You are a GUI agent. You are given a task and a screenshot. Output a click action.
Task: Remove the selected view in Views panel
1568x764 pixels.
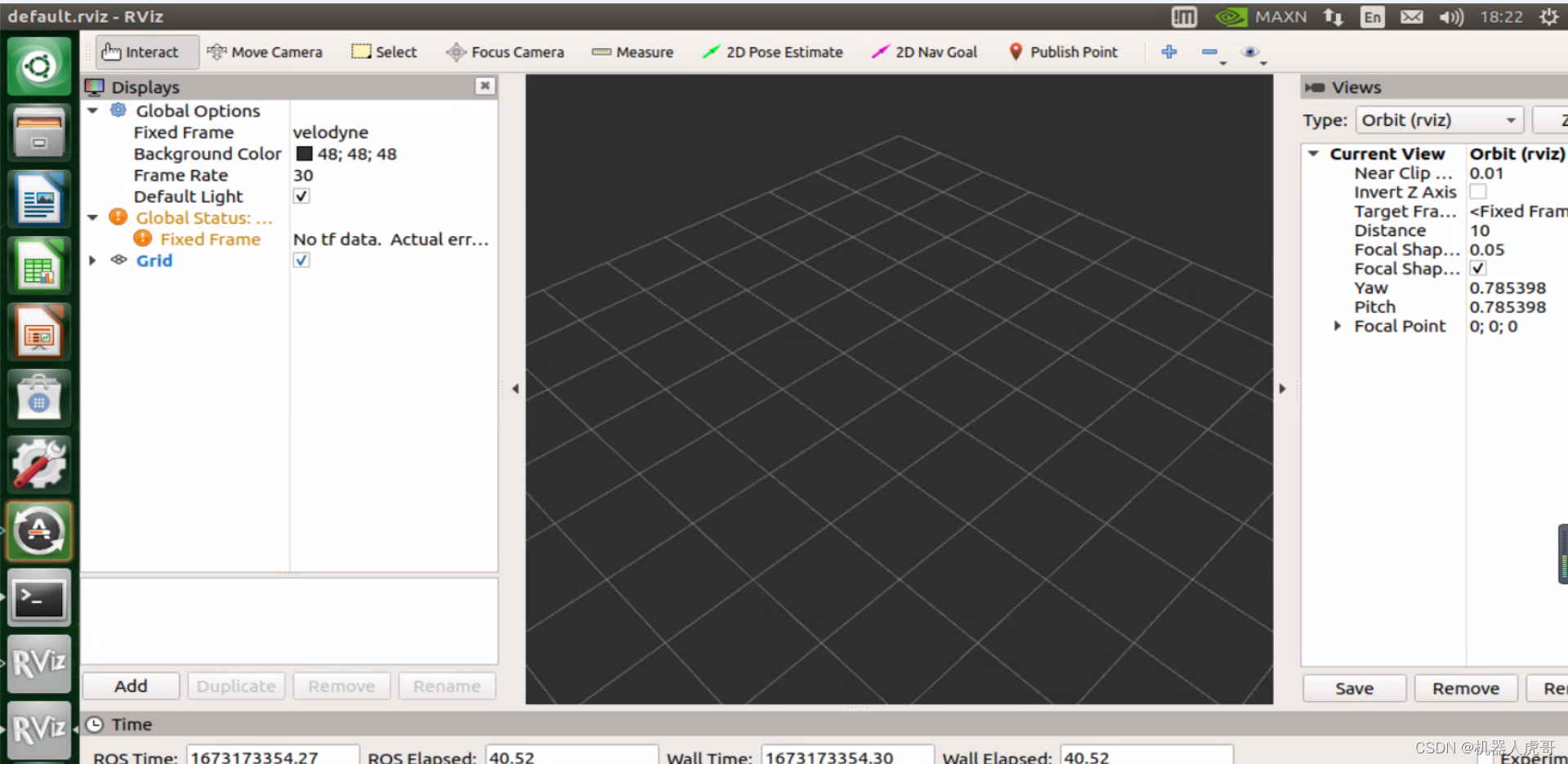coord(1466,688)
